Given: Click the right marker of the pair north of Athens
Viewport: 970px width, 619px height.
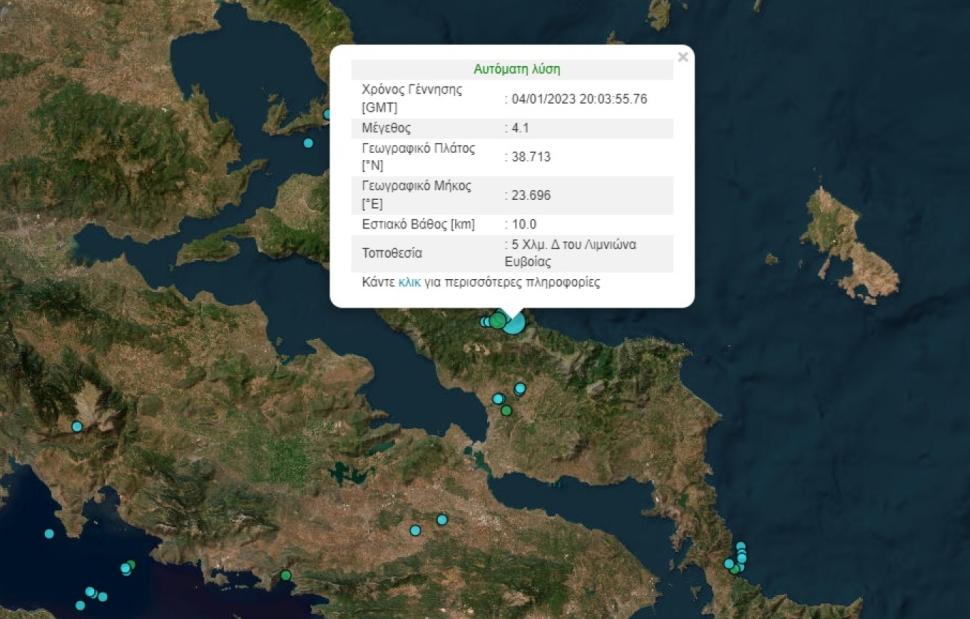Looking at the screenshot, I should (441, 519).
